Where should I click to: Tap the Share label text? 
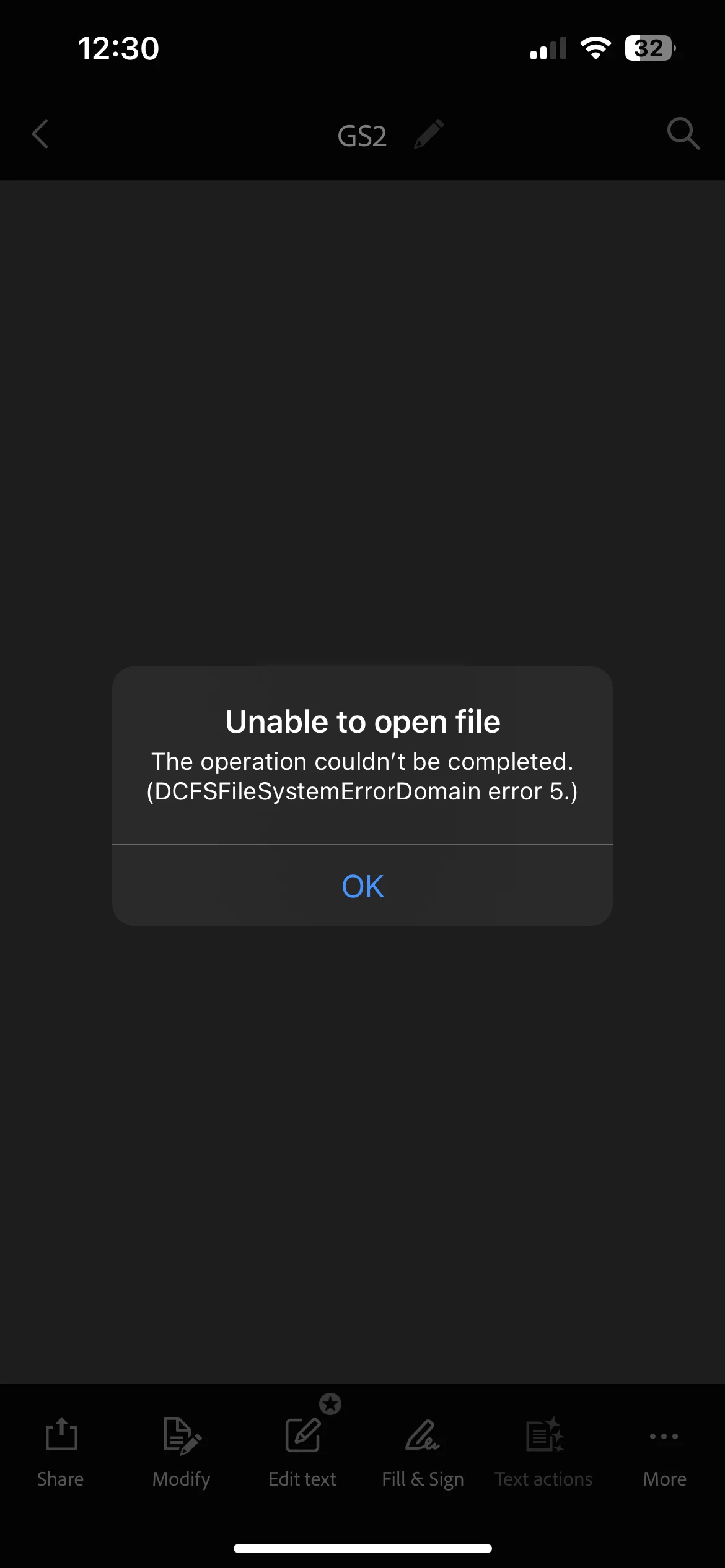click(x=60, y=1479)
